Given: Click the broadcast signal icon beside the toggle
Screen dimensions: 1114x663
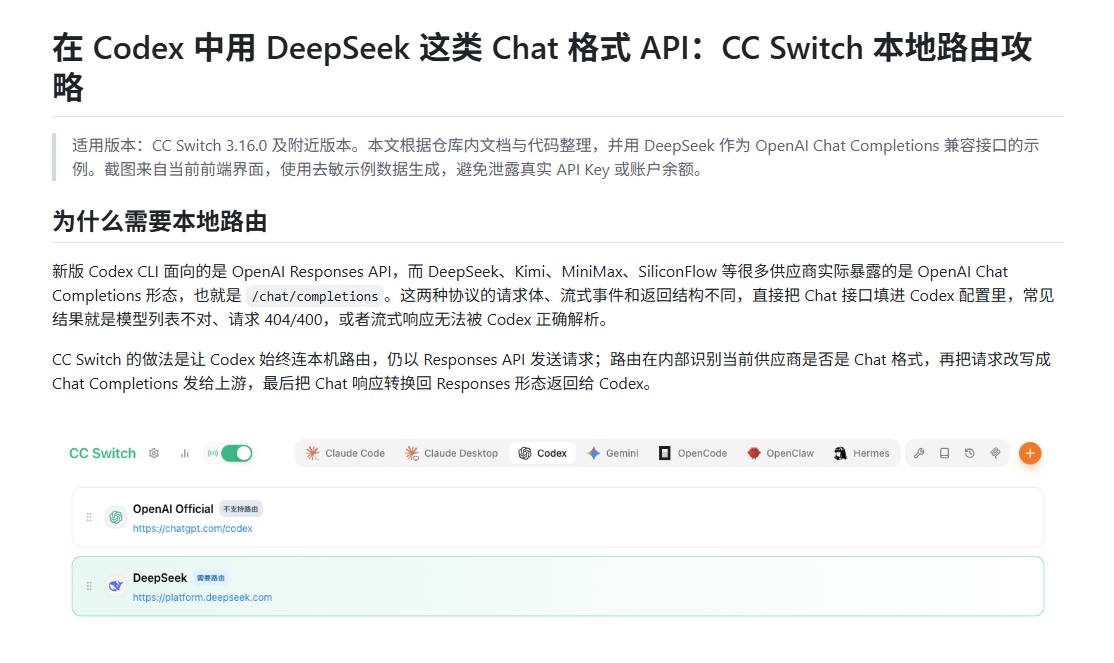Looking at the screenshot, I should point(212,453).
